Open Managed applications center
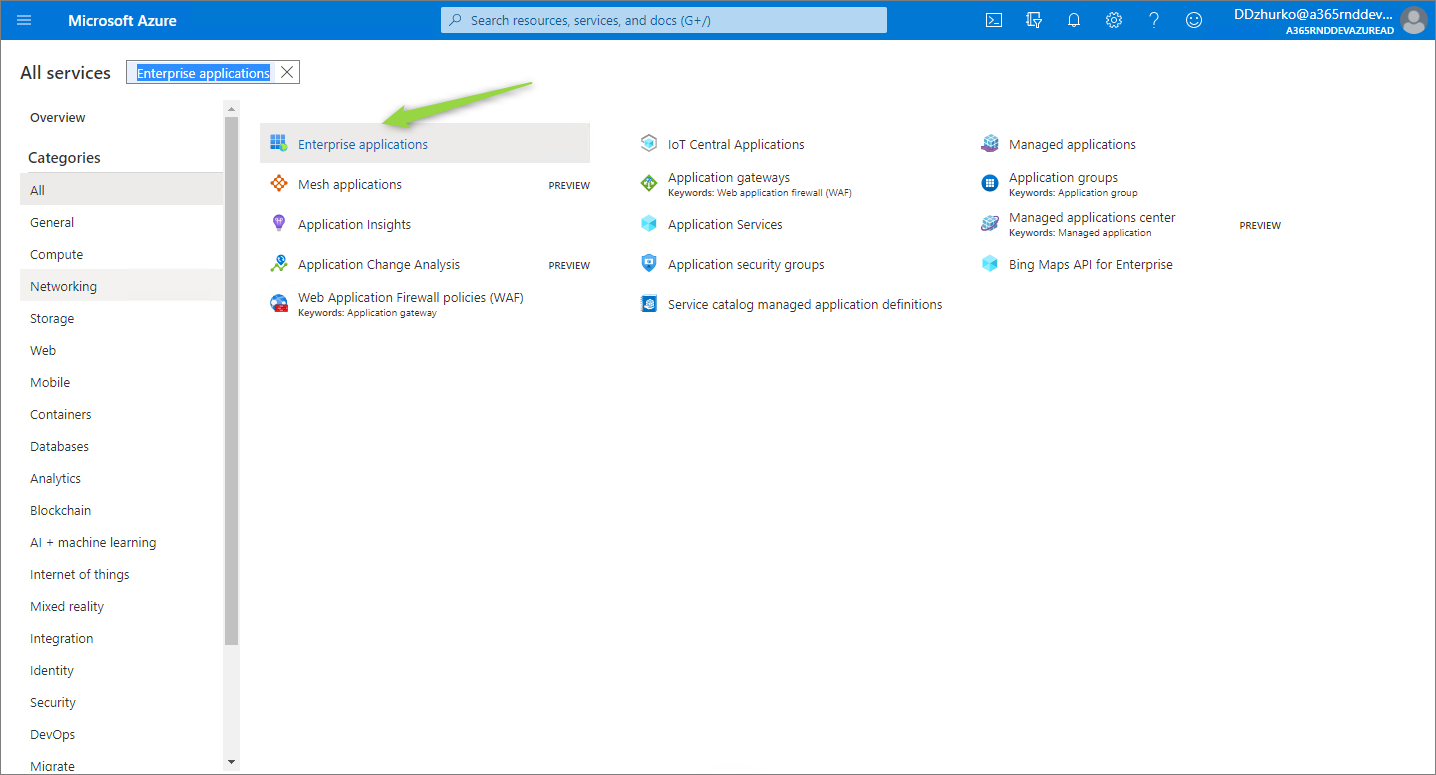Screen dimensions: 1436x775 click(x=1091, y=218)
